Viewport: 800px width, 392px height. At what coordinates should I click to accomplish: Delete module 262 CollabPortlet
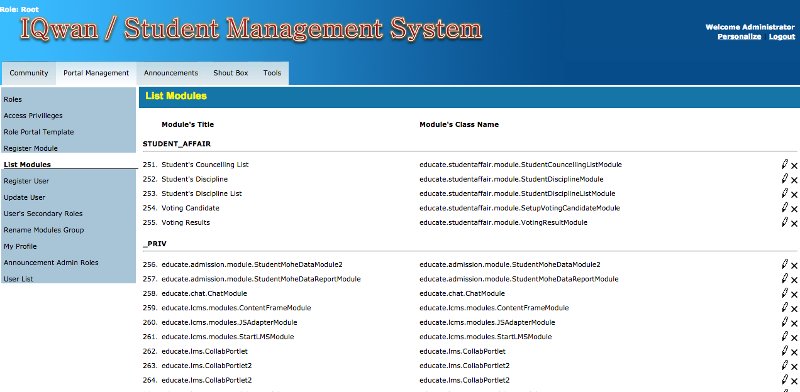pyautogui.click(x=794, y=352)
